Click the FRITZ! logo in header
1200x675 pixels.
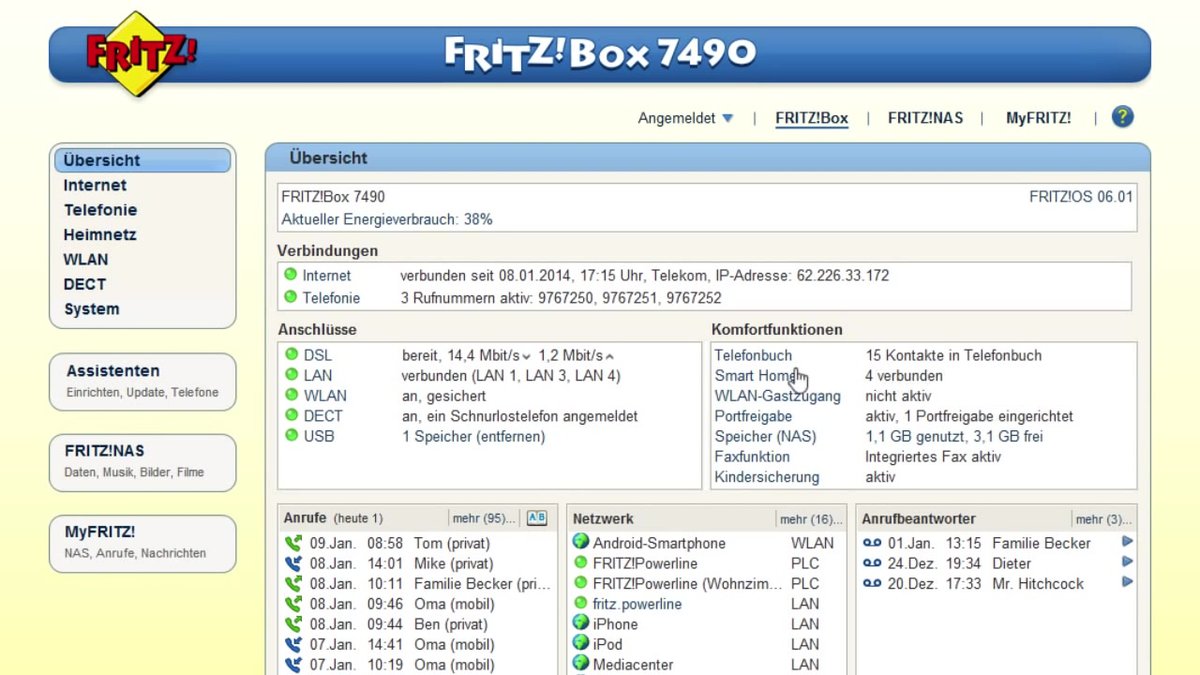tap(139, 54)
